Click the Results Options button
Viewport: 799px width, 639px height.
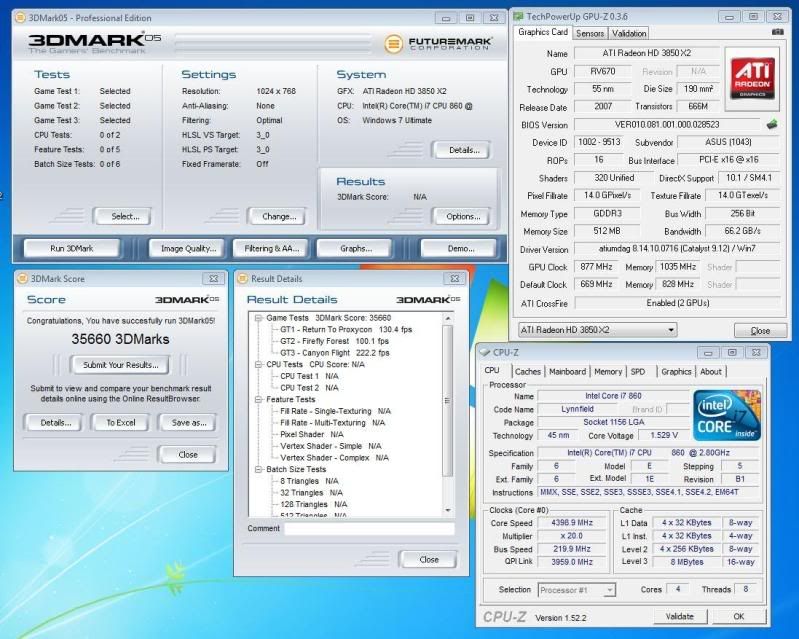pyautogui.click(x=463, y=216)
